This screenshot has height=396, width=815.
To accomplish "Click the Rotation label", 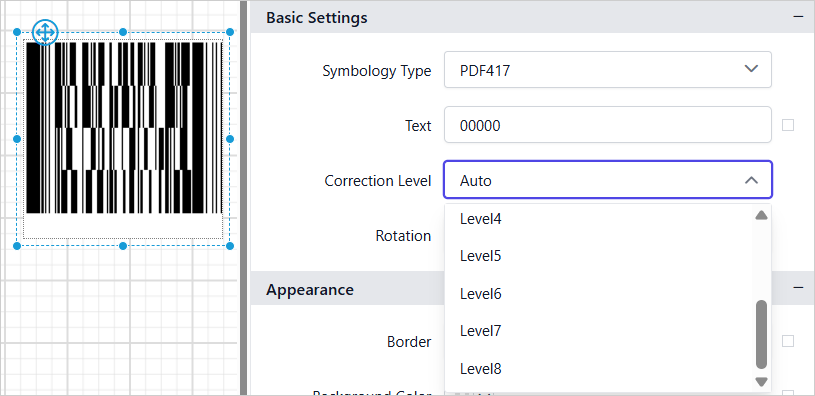I will pyautogui.click(x=403, y=236).
